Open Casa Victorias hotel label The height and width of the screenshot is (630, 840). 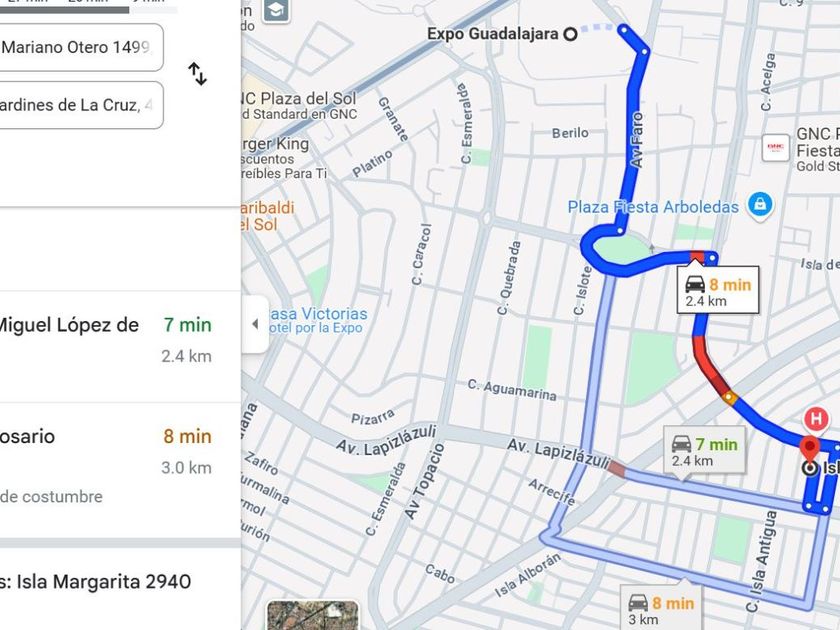(318, 320)
